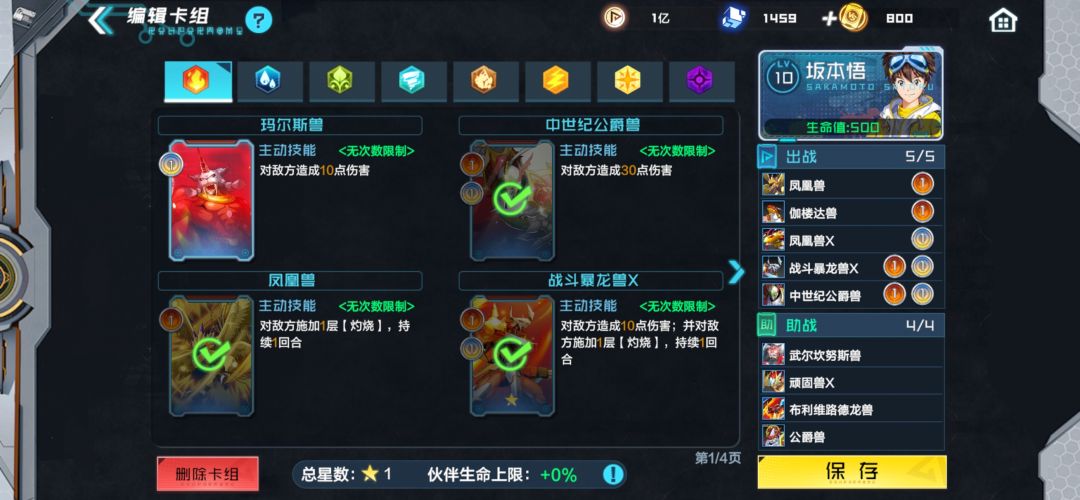Click the red 删除卡组 button

[207, 474]
